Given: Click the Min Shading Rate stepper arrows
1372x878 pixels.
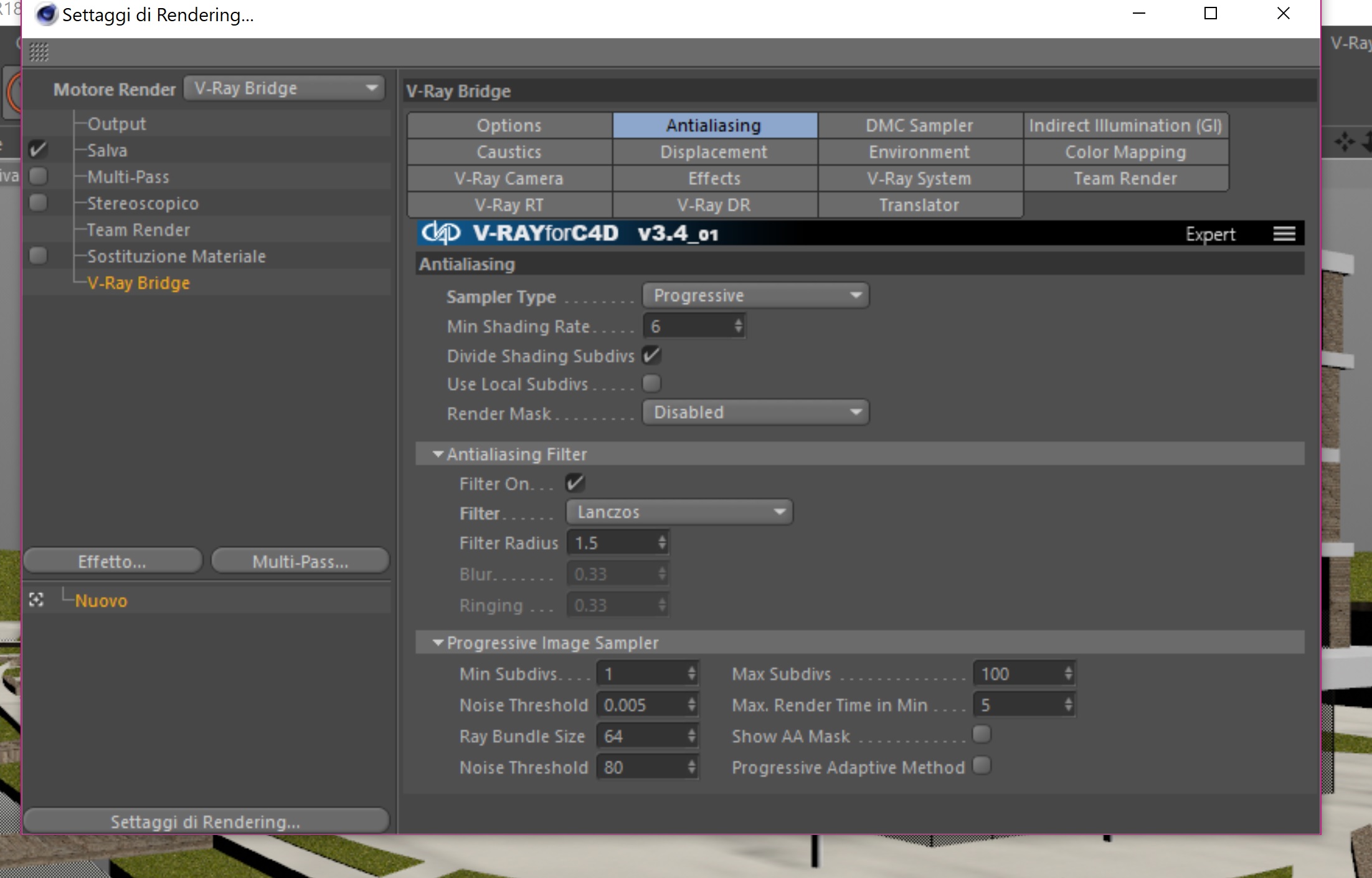Looking at the screenshot, I should coord(738,326).
